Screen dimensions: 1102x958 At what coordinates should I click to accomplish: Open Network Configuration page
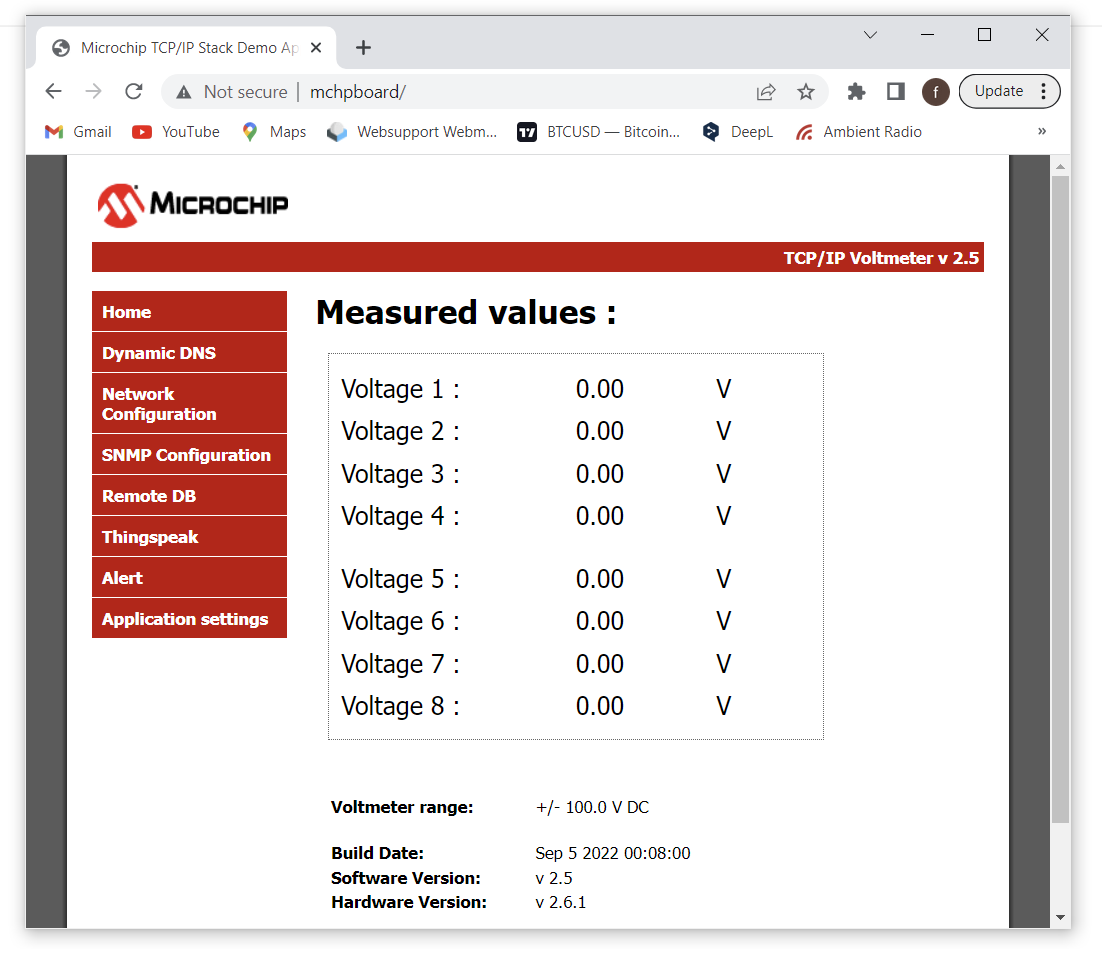[189, 403]
